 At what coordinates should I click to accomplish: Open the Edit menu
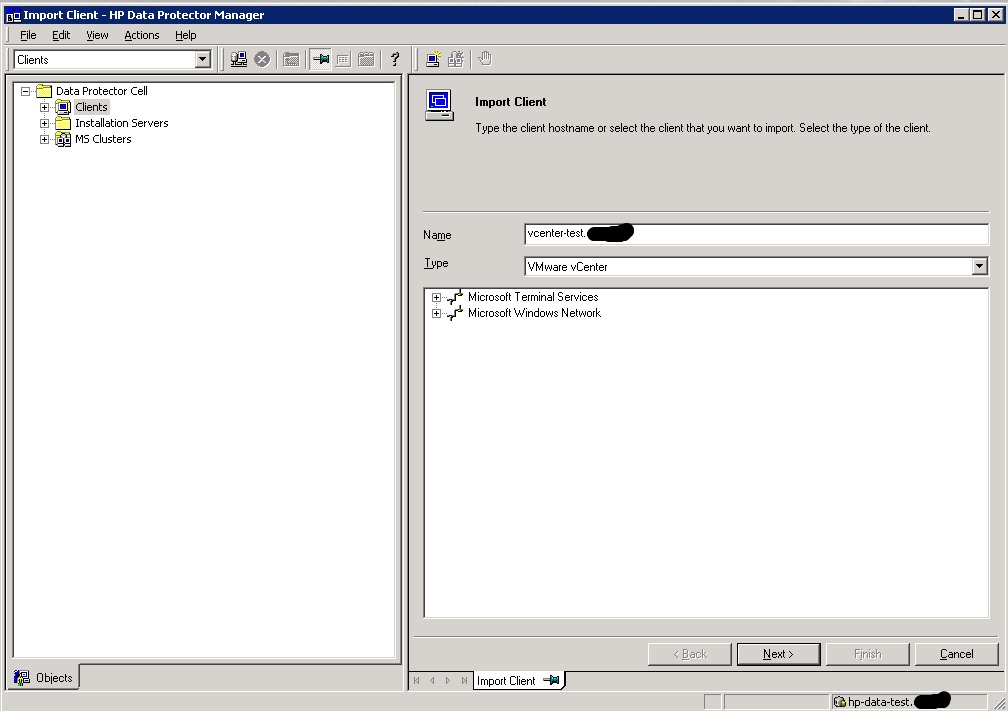pos(61,35)
